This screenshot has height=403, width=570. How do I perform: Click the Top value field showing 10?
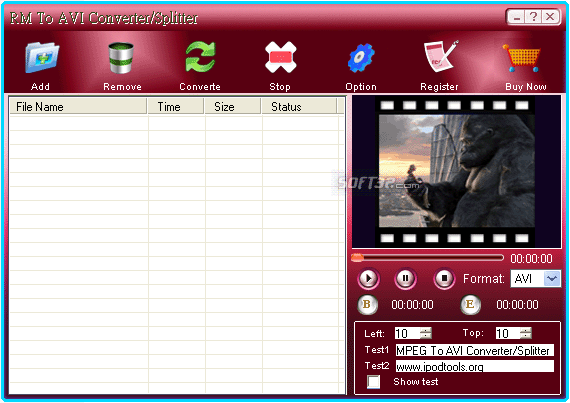(507, 333)
